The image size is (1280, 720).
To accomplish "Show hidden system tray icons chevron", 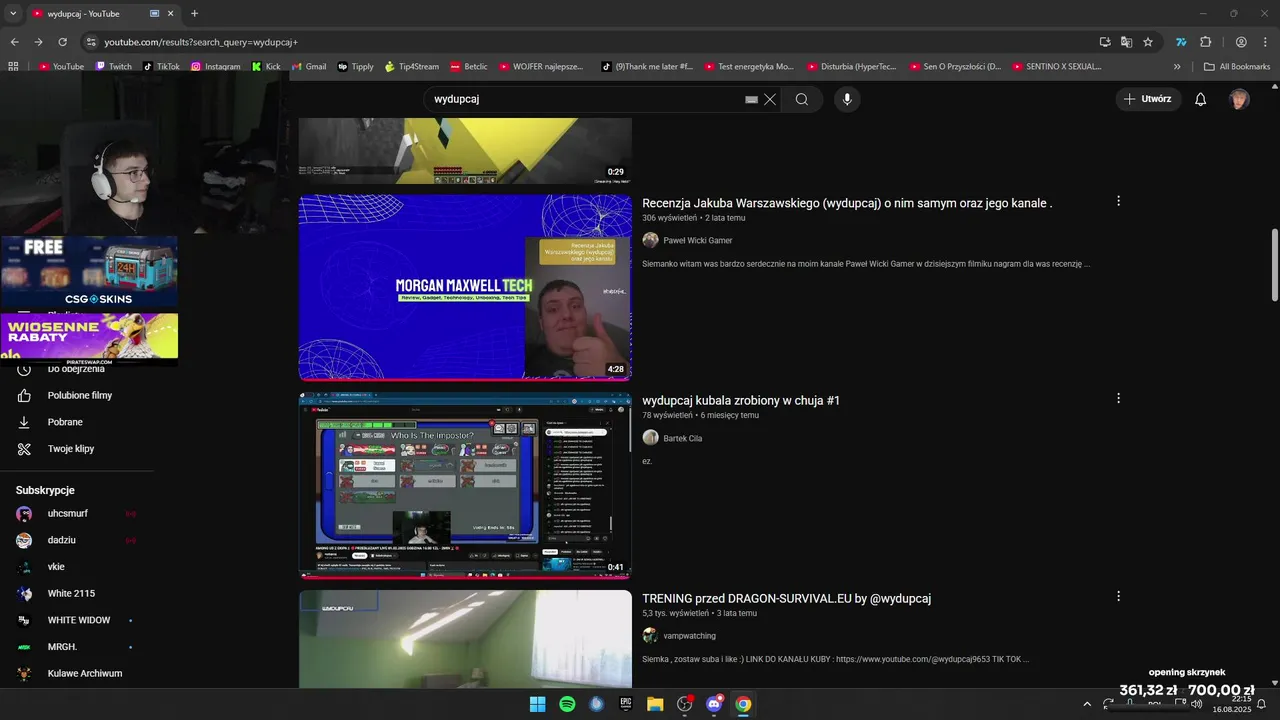I will [x=1087, y=704].
